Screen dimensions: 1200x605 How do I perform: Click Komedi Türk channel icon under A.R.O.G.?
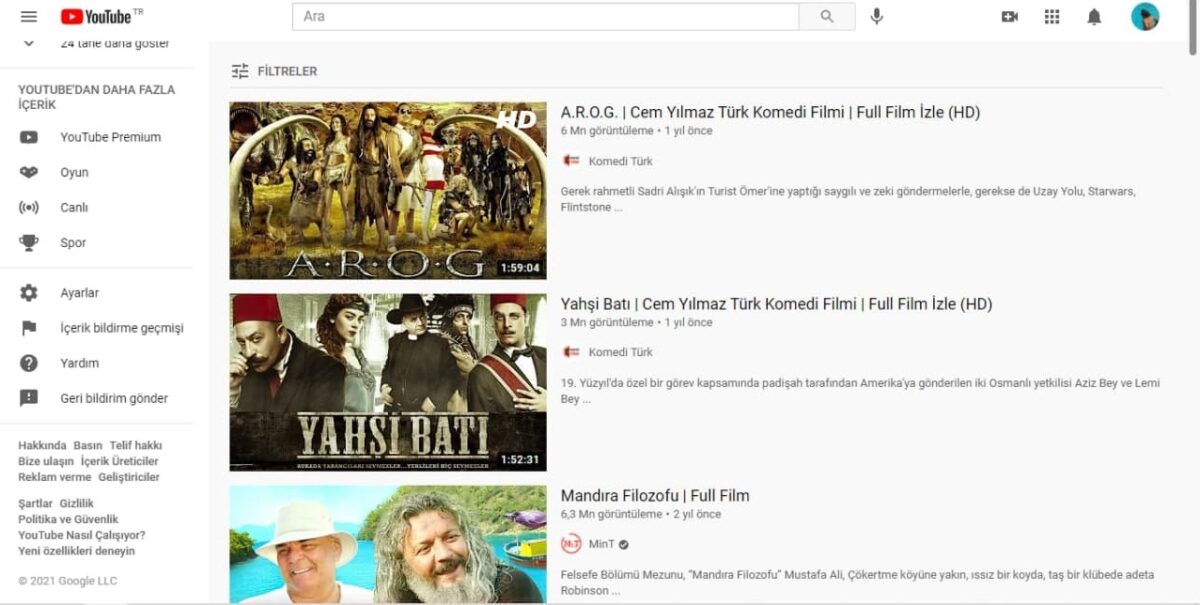pyautogui.click(x=571, y=161)
